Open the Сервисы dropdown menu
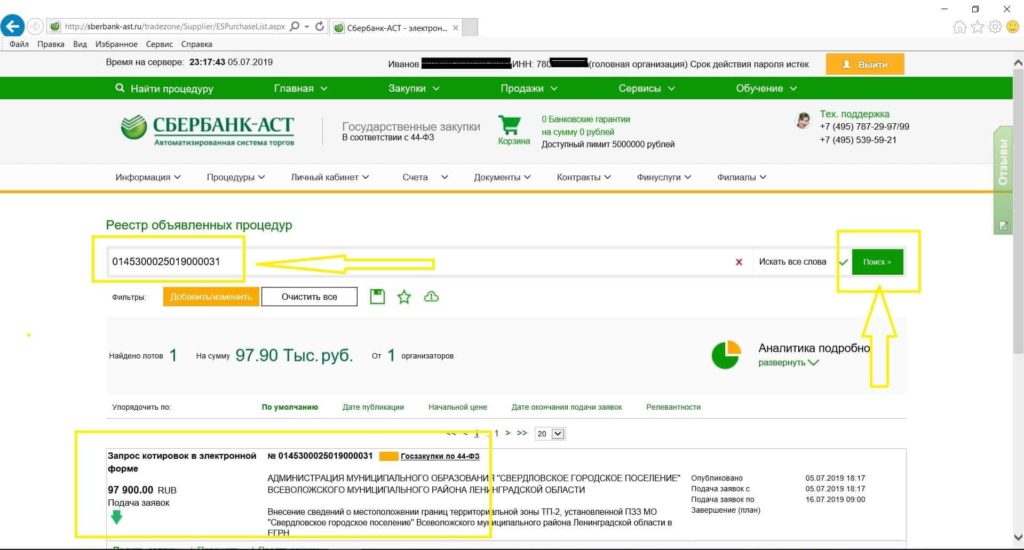This screenshot has height=550, width=1024. tap(647, 88)
